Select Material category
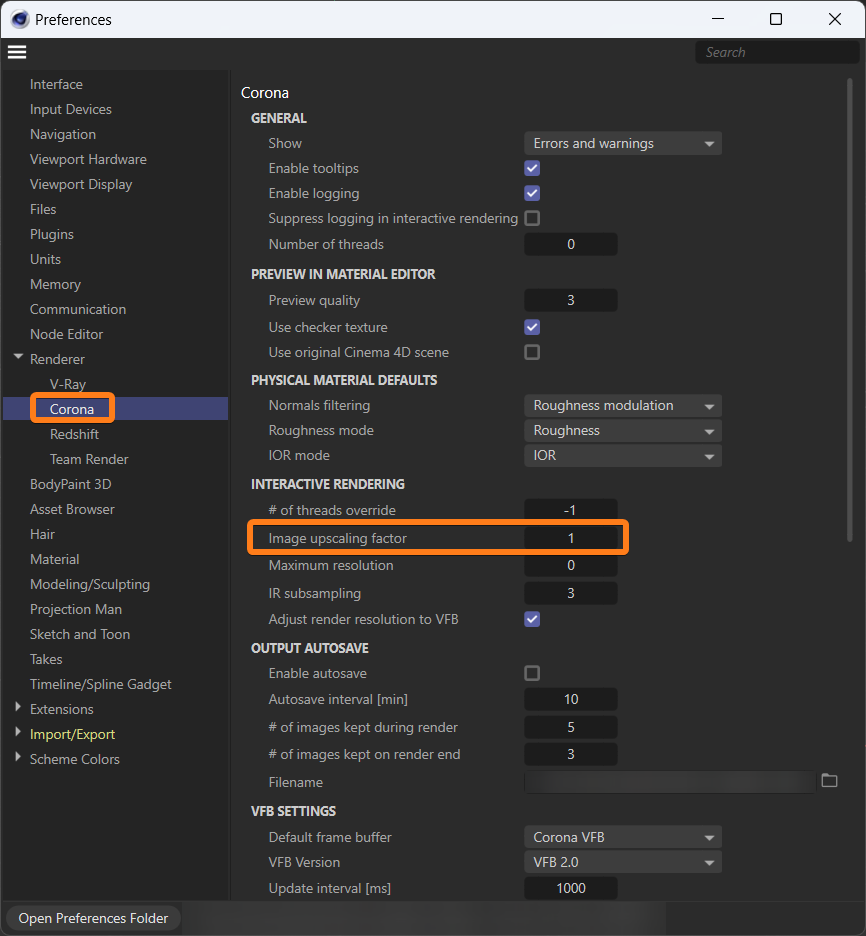Screen dimensions: 866x936 click(x=54, y=560)
